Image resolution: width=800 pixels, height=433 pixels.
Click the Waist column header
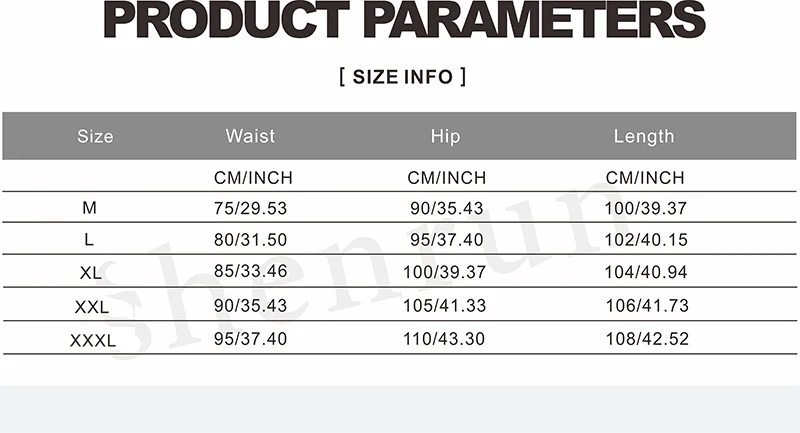pos(251,136)
